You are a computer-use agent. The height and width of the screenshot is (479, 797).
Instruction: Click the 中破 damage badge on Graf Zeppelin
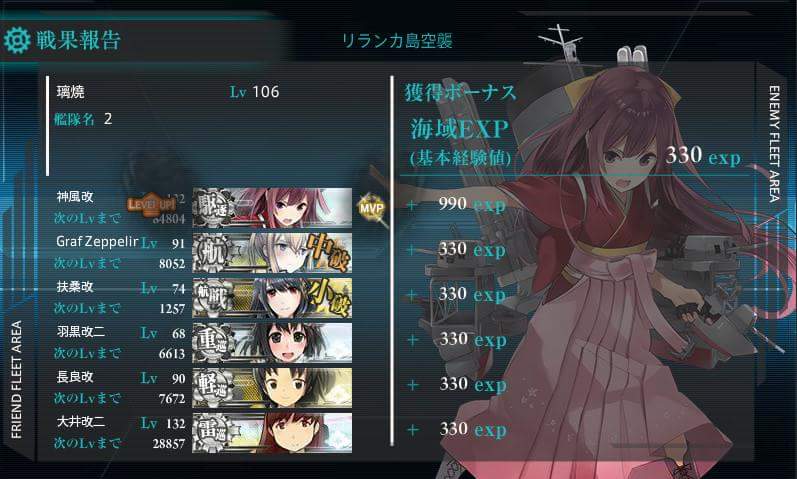[x=328, y=252]
